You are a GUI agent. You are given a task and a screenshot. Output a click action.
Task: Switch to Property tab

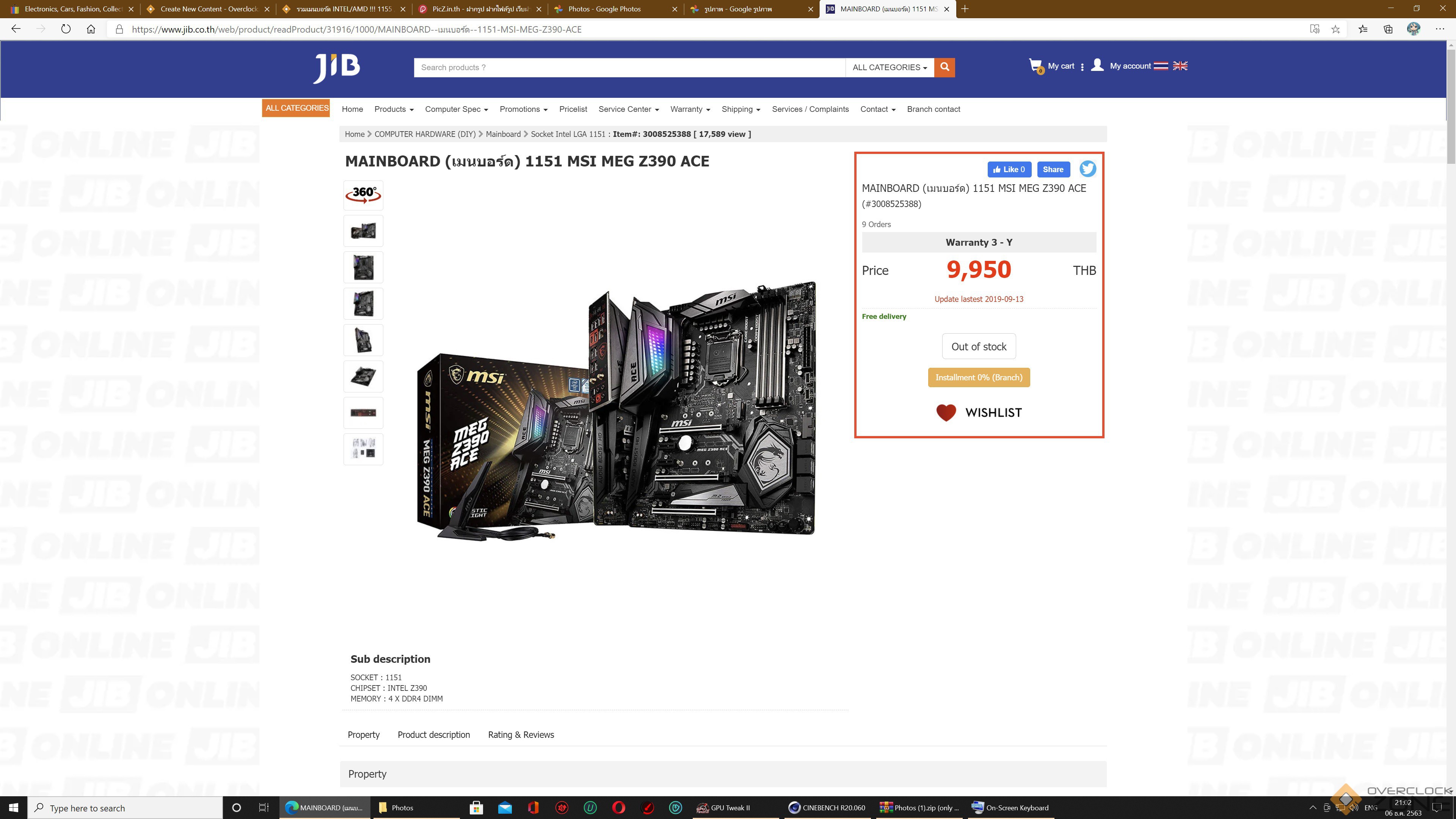(x=364, y=735)
